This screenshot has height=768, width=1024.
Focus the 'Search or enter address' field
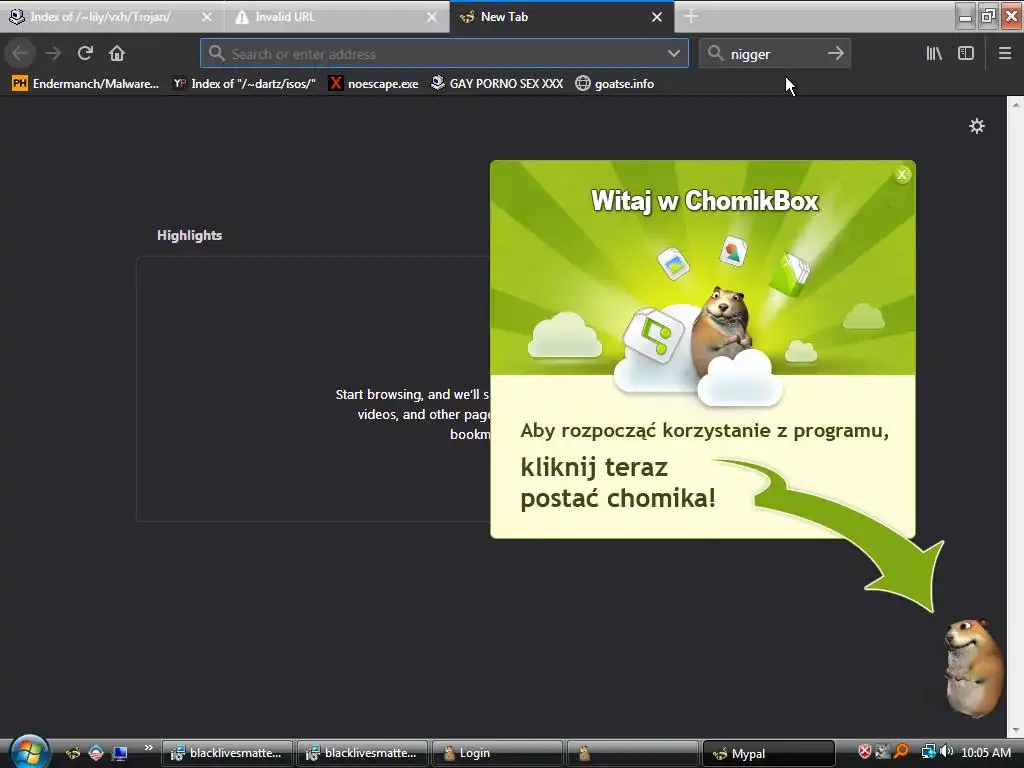point(444,54)
